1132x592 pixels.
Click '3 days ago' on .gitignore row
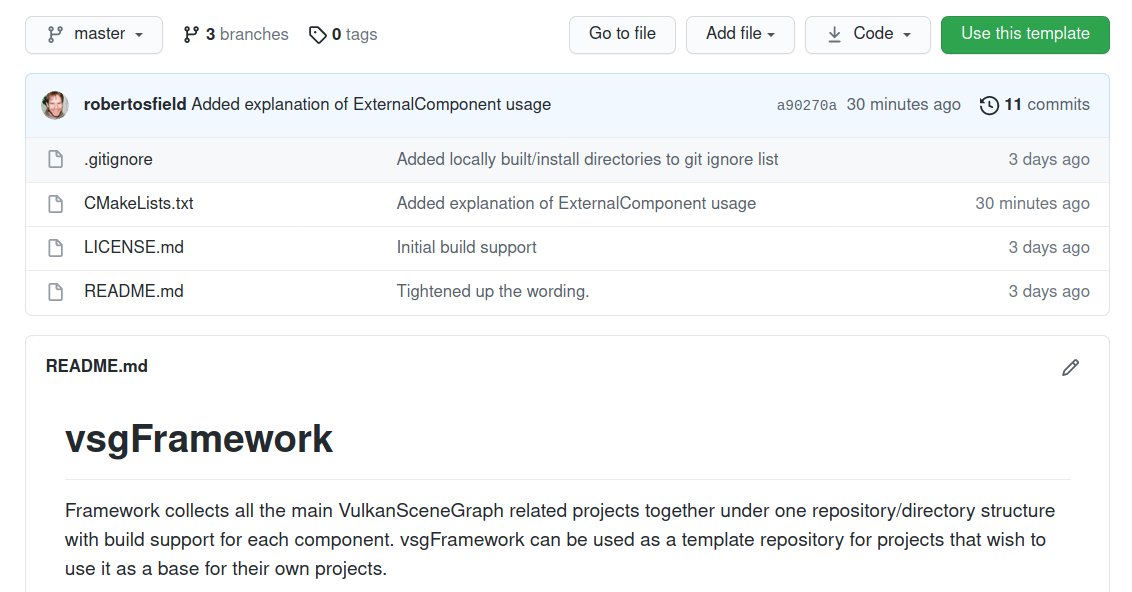(1049, 159)
